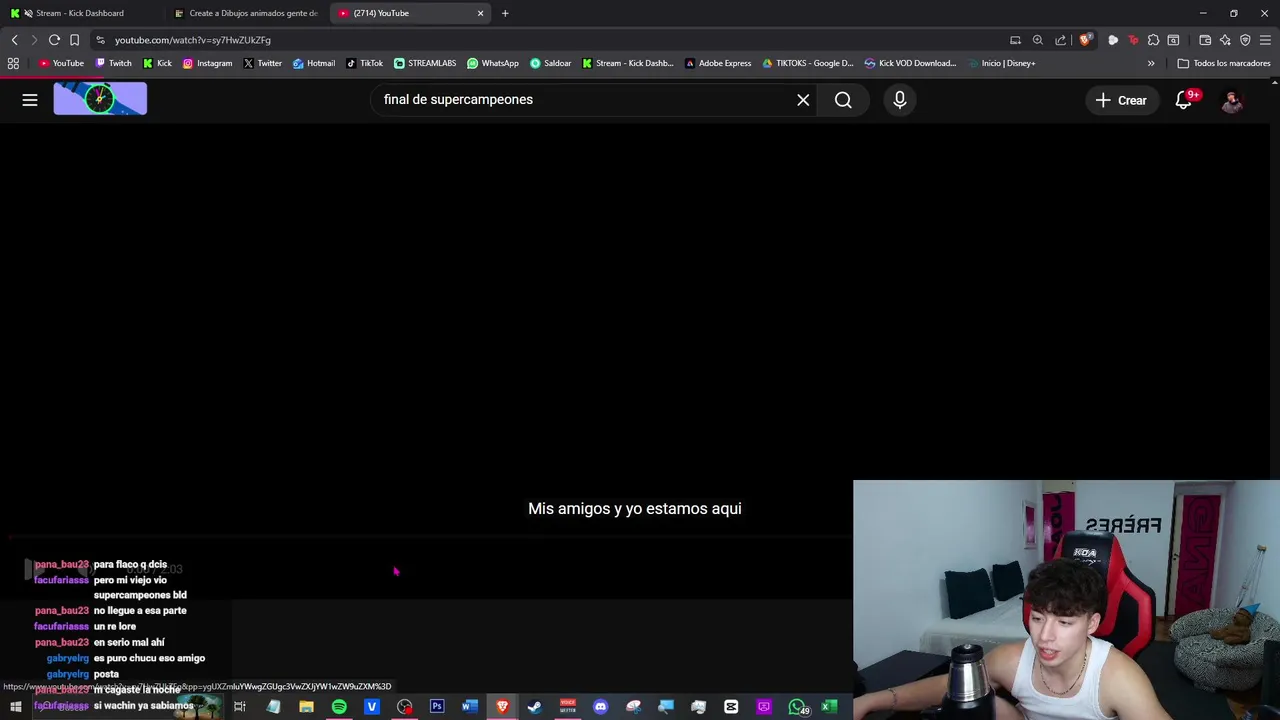
Task: Expand hidden bookmarks chevron
Action: [x=1151, y=63]
